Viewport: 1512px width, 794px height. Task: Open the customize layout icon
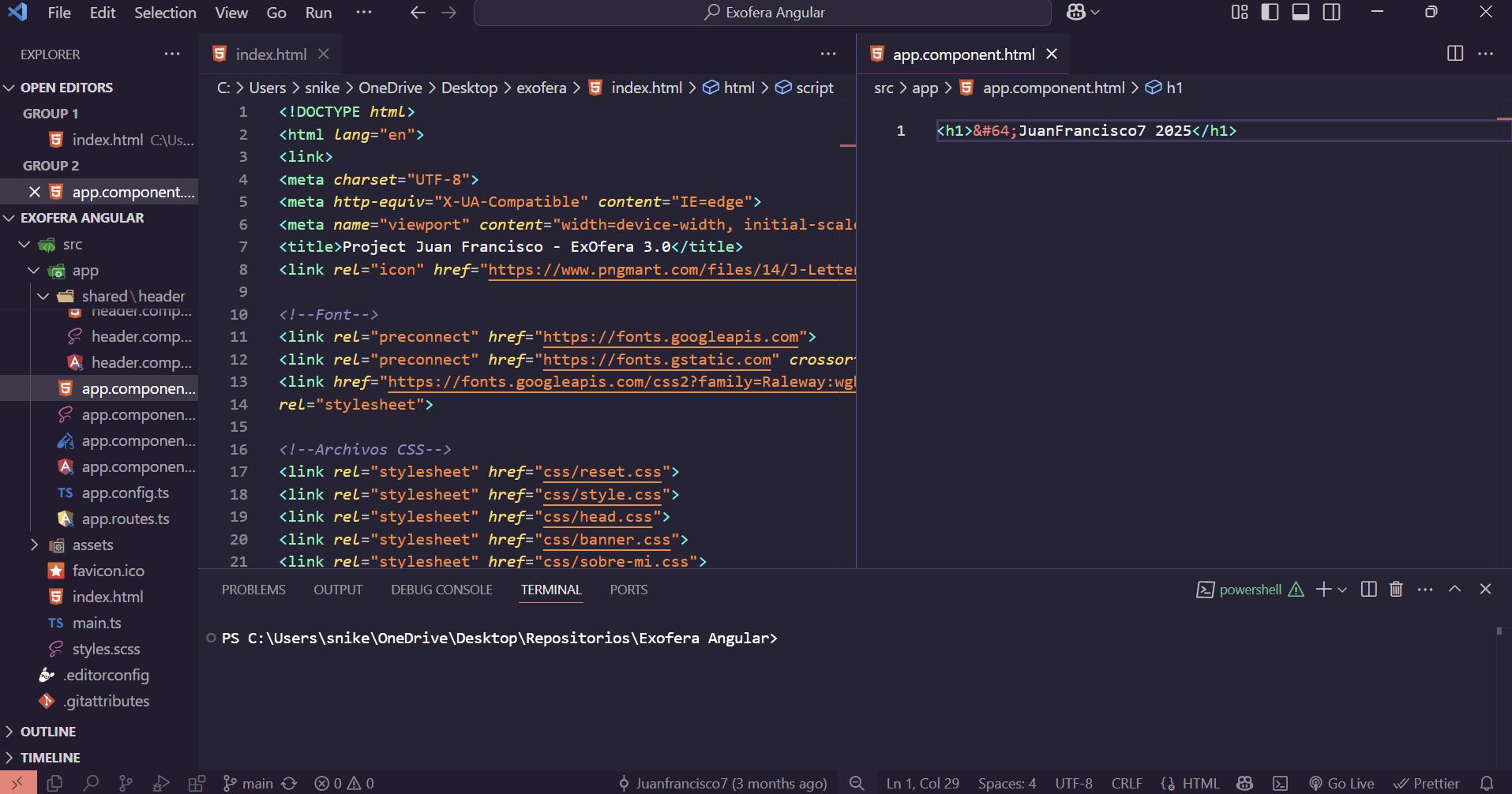pyautogui.click(x=1240, y=12)
